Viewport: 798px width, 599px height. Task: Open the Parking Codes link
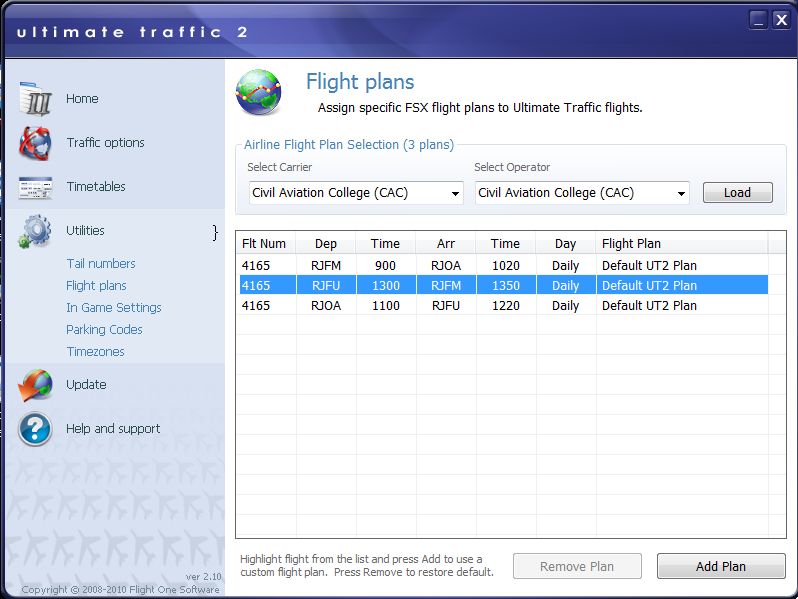[104, 330]
